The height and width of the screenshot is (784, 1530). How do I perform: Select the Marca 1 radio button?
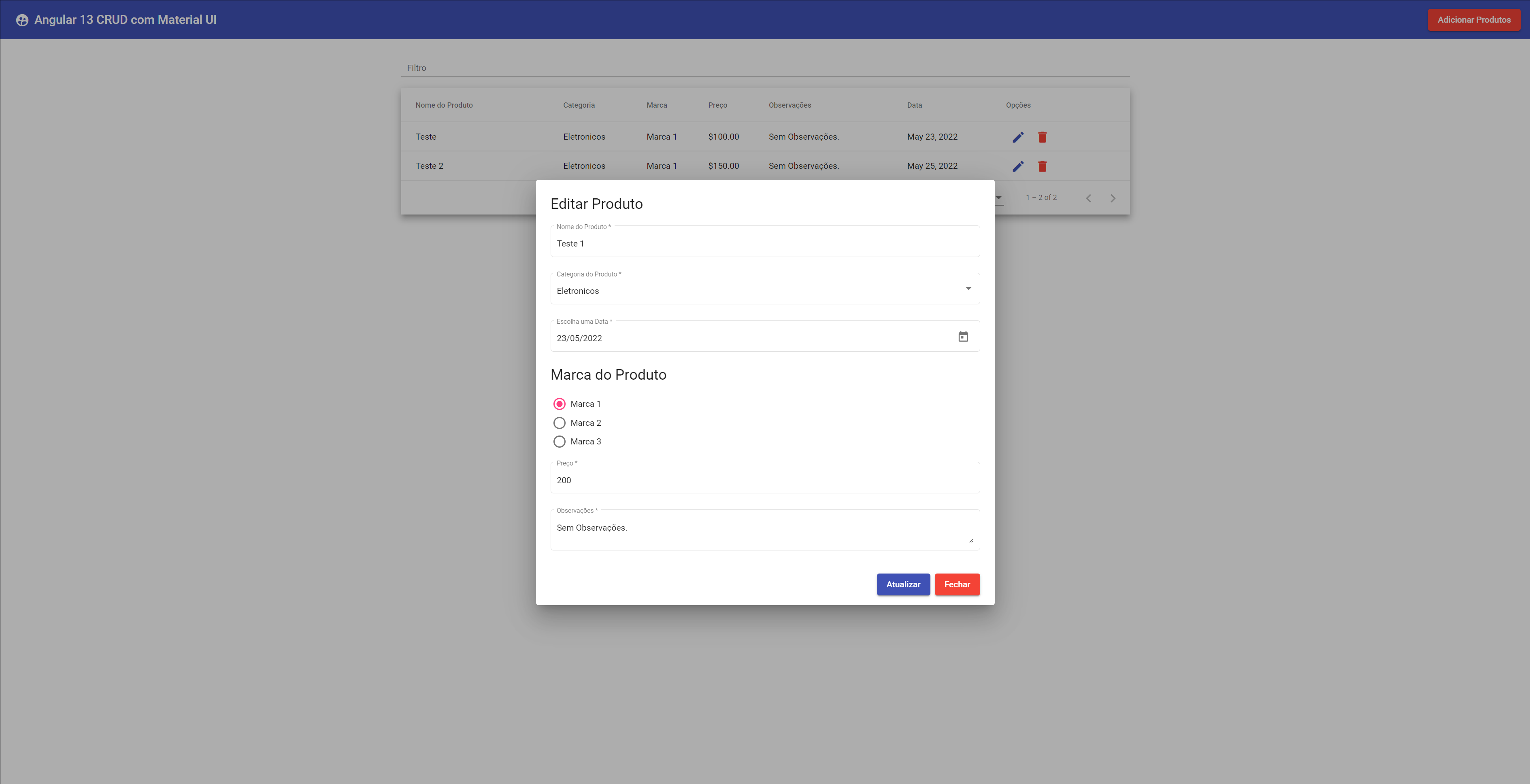[x=559, y=404]
